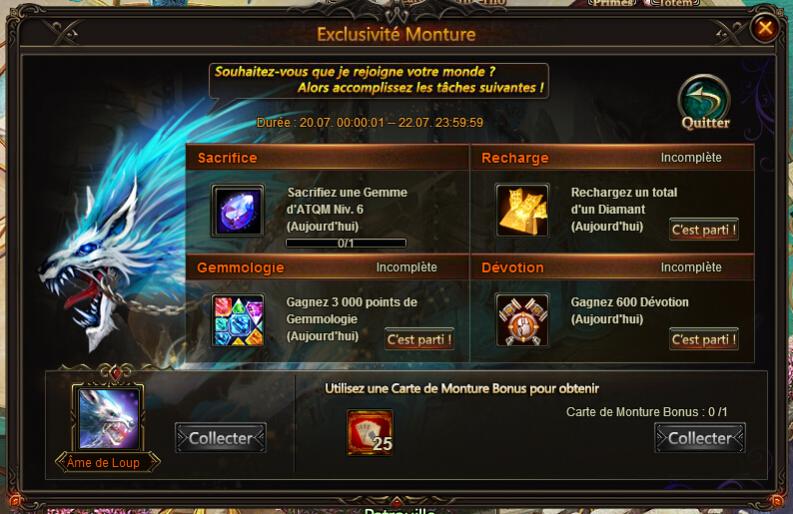Select the Recharge section header
The image size is (793, 514).
click(x=612, y=158)
